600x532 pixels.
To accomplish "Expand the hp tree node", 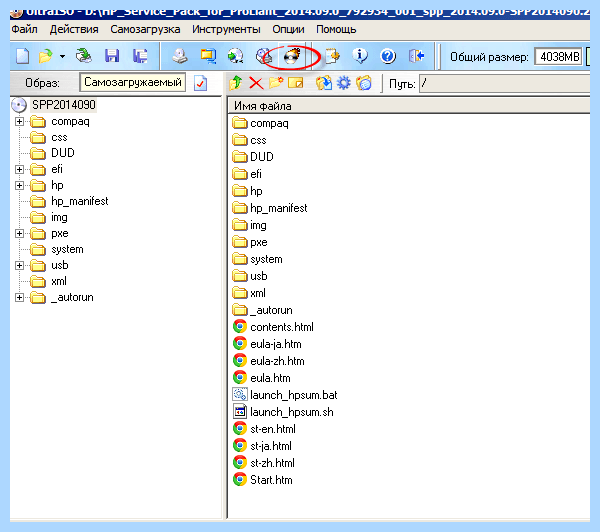I will [x=19, y=186].
